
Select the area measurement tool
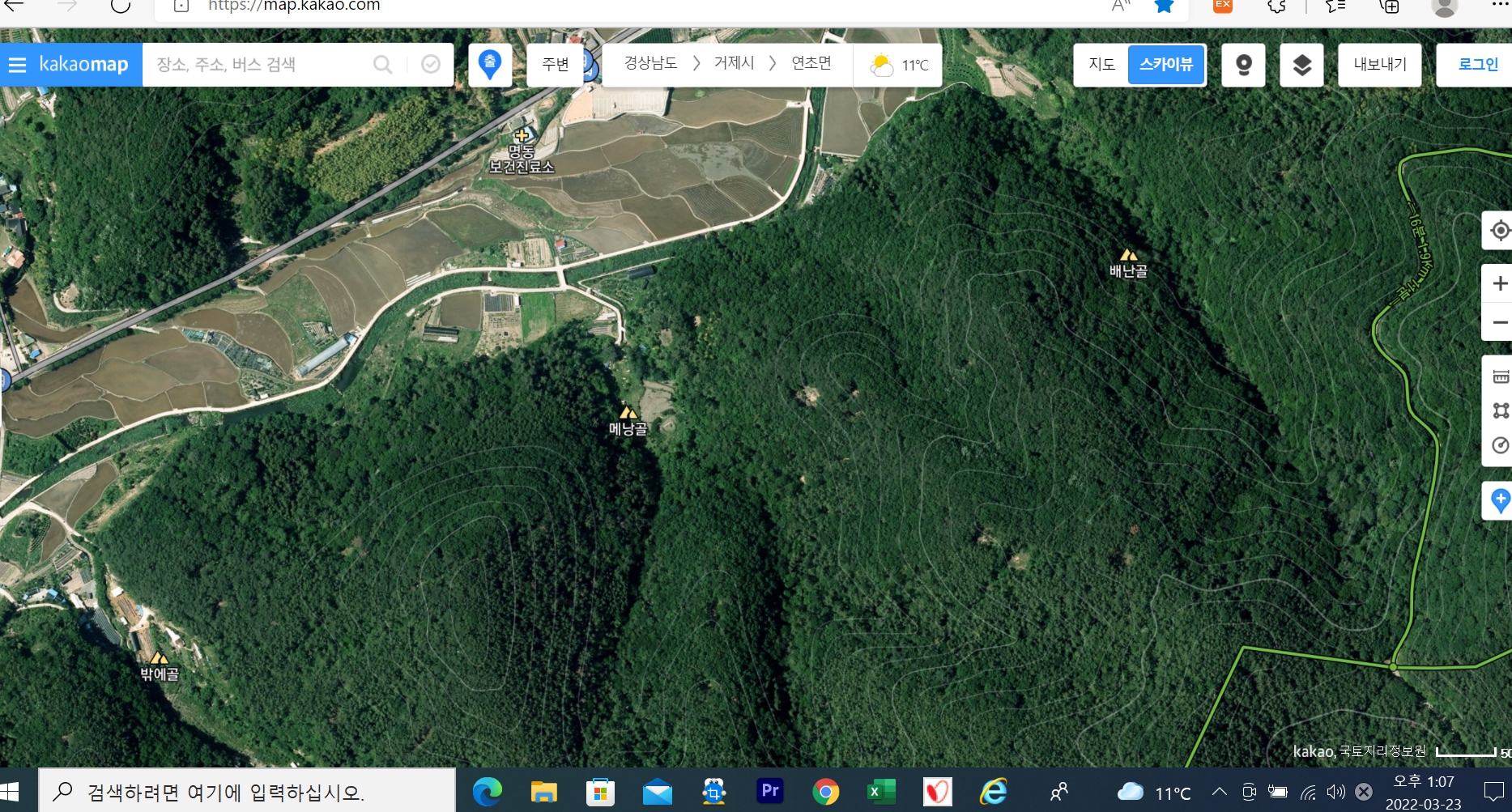(1500, 410)
